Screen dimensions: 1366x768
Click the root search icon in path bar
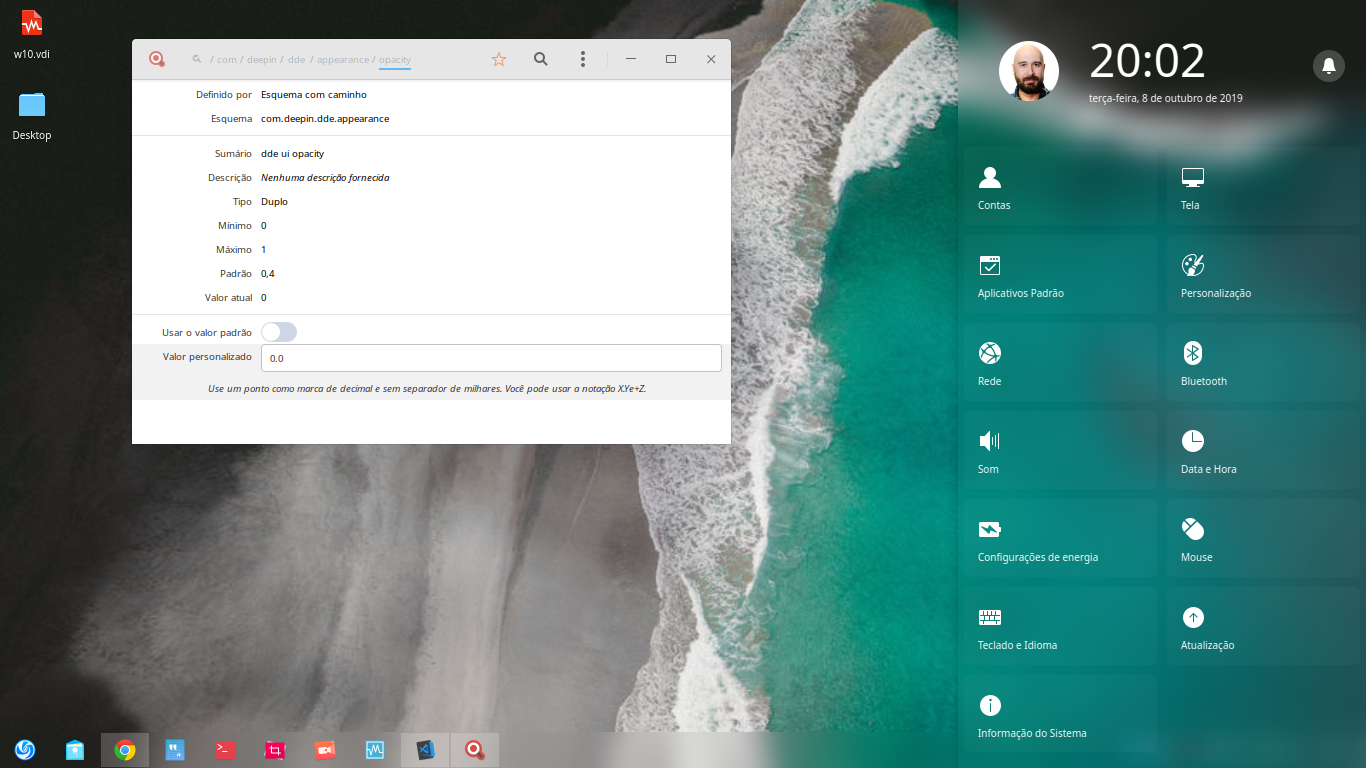197,60
